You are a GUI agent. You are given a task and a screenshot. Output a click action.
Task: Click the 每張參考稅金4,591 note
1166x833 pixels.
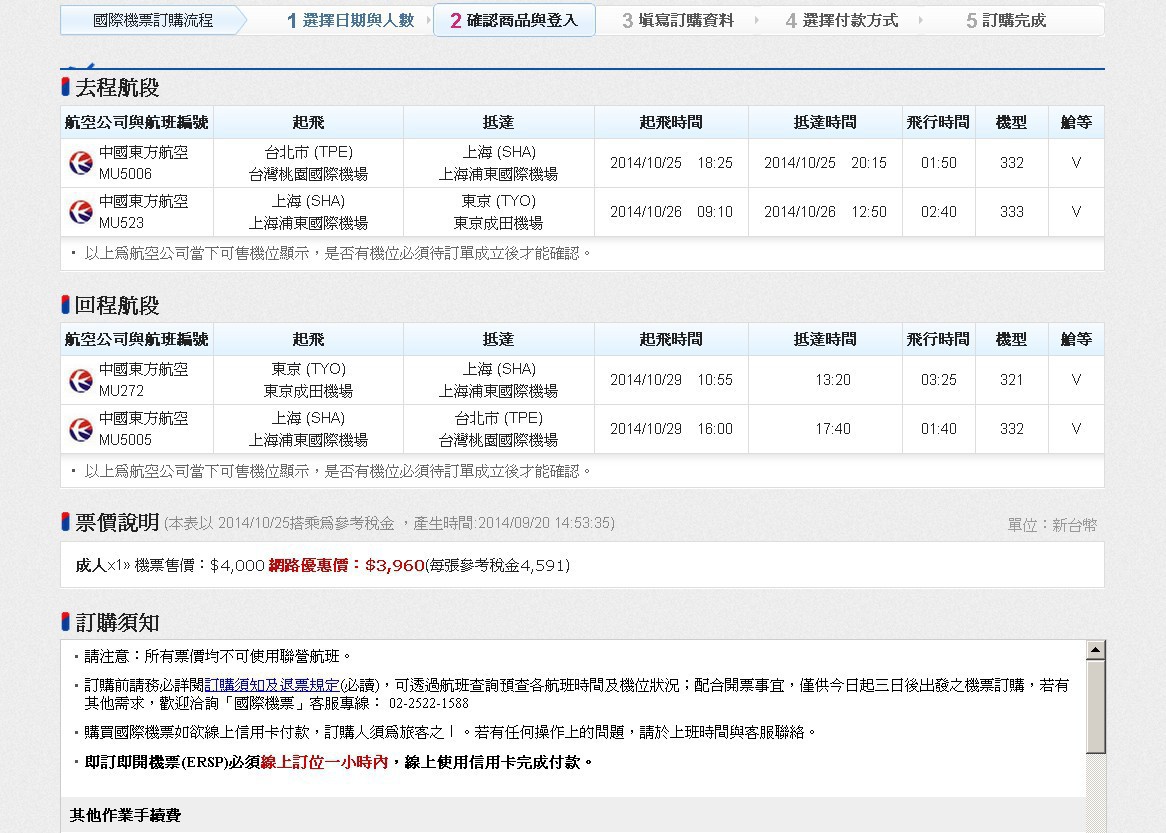pos(497,565)
